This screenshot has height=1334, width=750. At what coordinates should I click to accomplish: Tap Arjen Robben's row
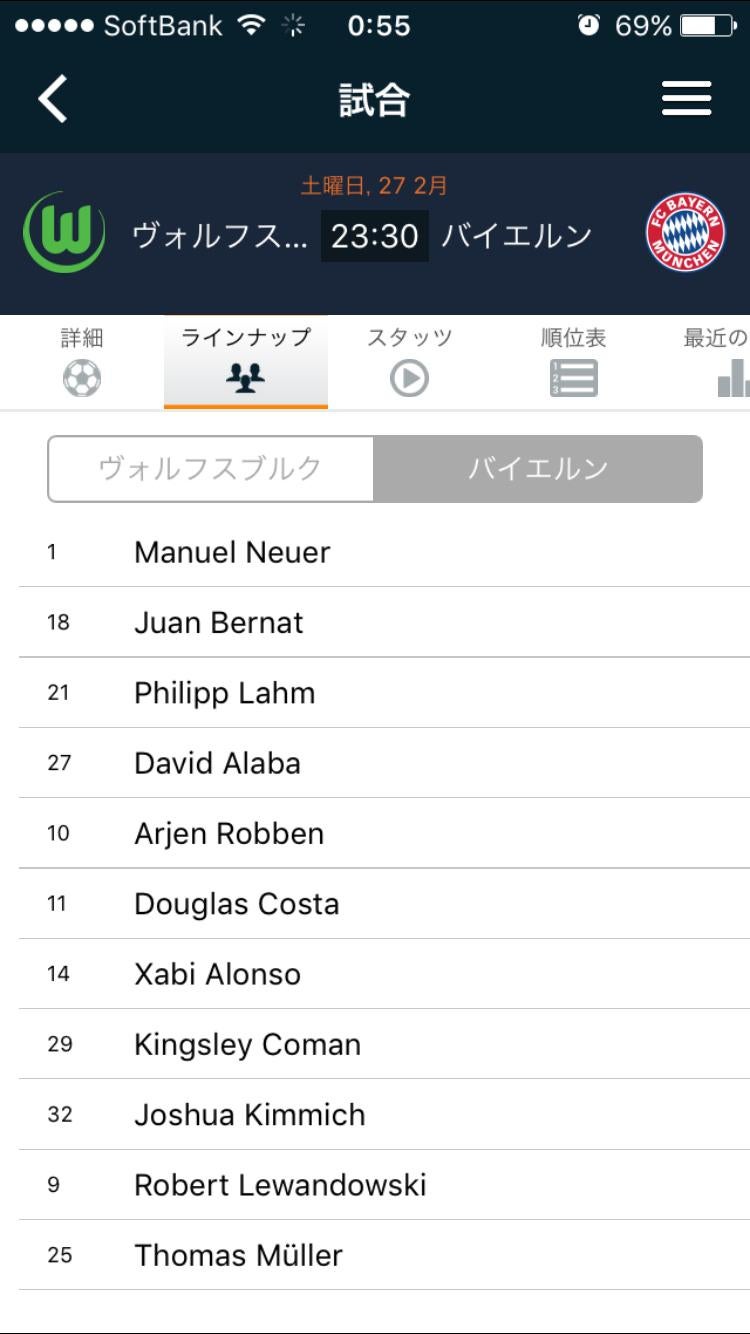(x=229, y=833)
